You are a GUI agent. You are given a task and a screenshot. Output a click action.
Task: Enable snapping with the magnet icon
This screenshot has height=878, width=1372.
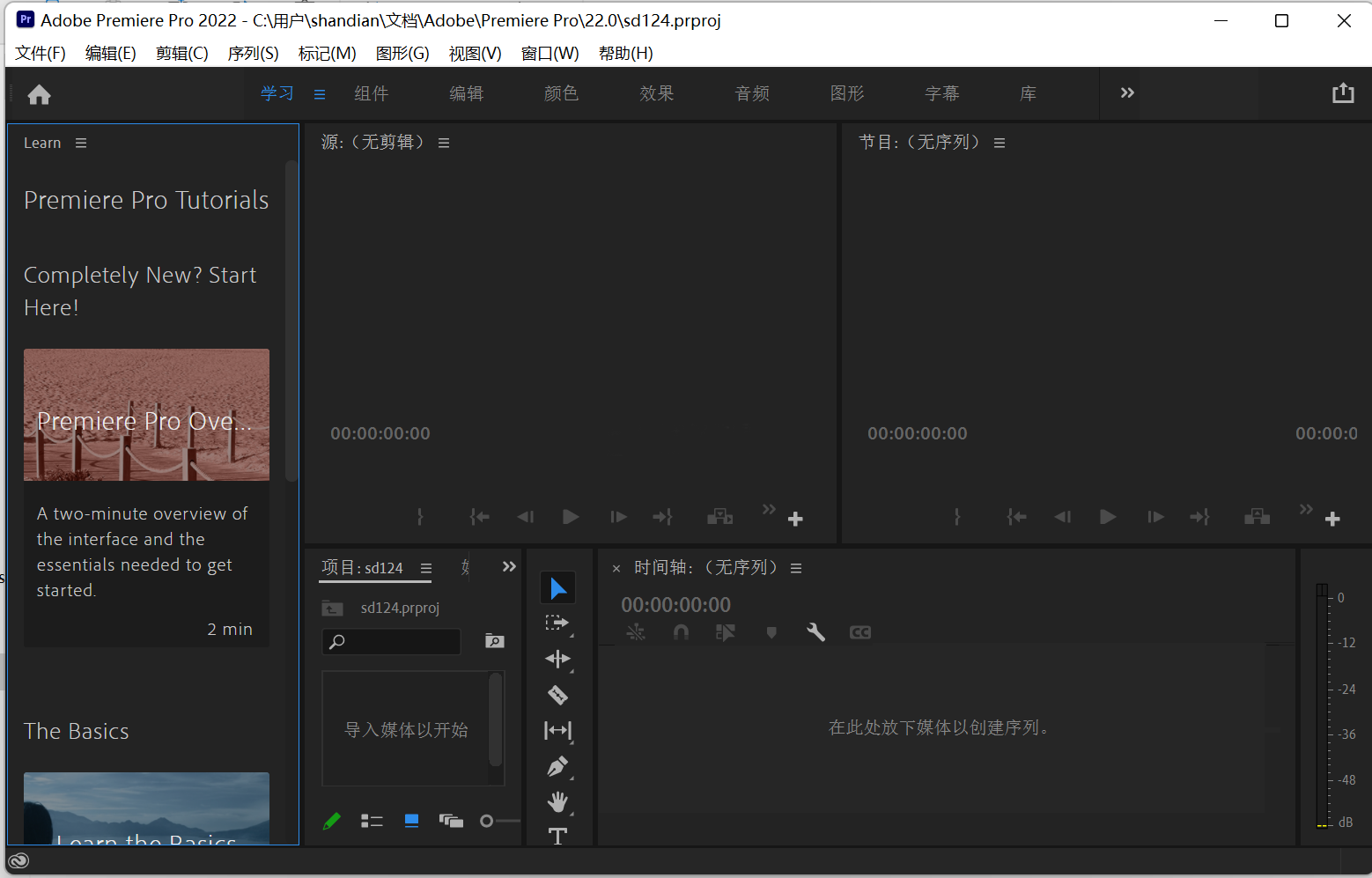point(681,631)
